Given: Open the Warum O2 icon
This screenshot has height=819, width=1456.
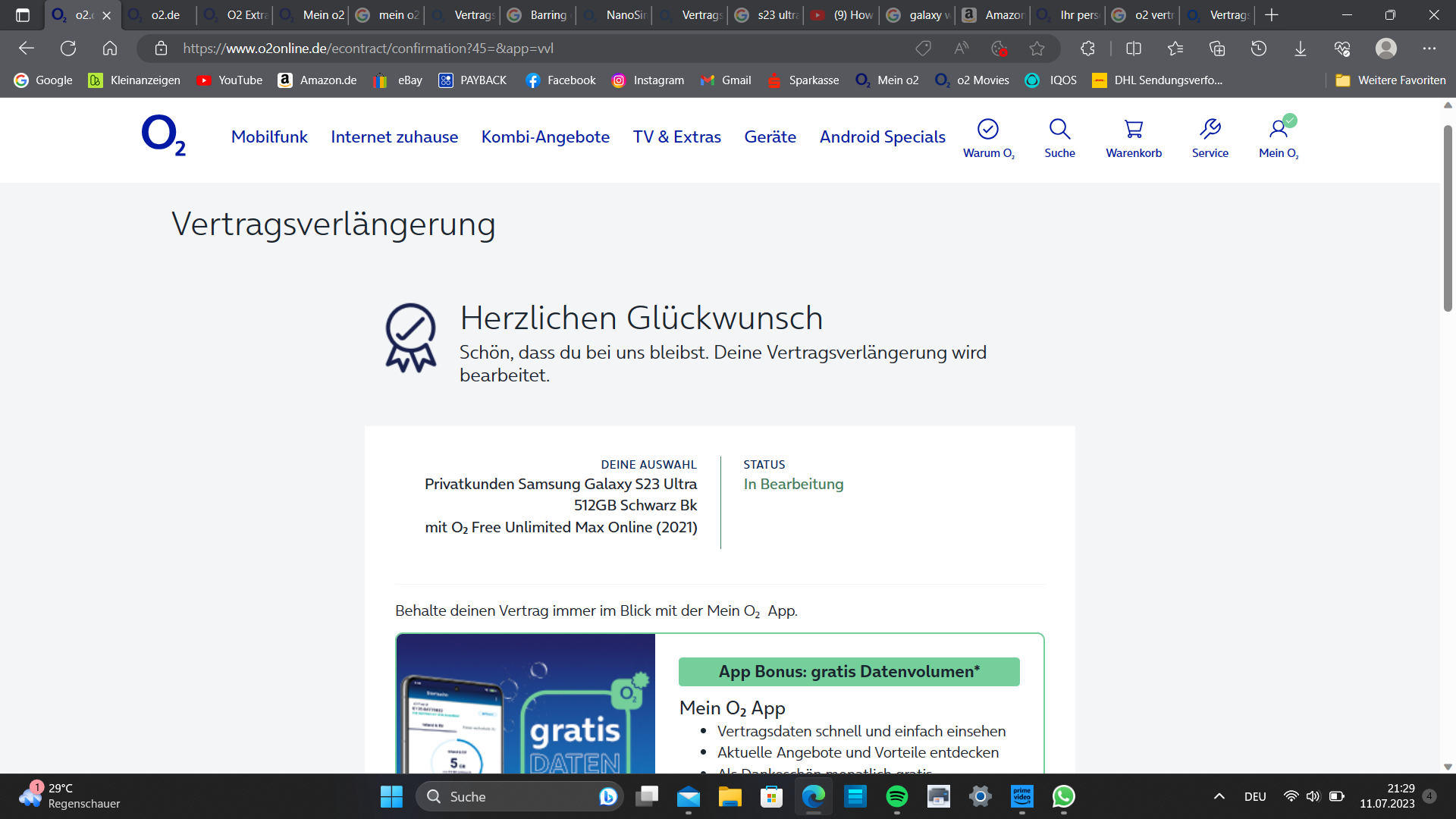Looking at the screenshot, I should [988, 138].
